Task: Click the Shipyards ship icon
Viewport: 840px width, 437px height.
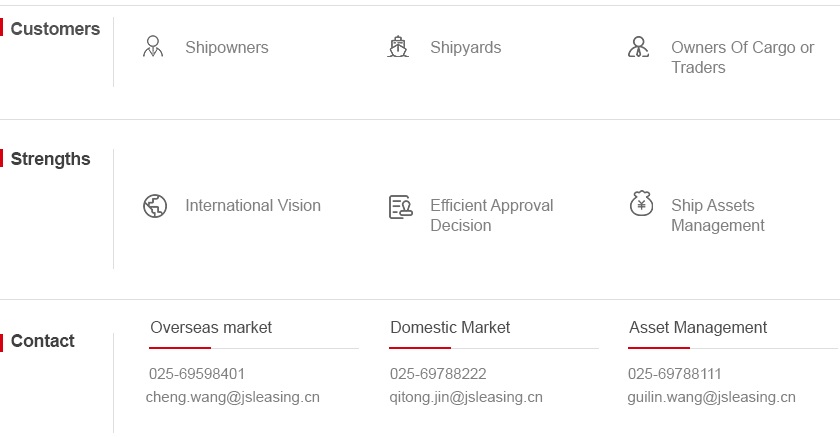Action: point(398,47)
